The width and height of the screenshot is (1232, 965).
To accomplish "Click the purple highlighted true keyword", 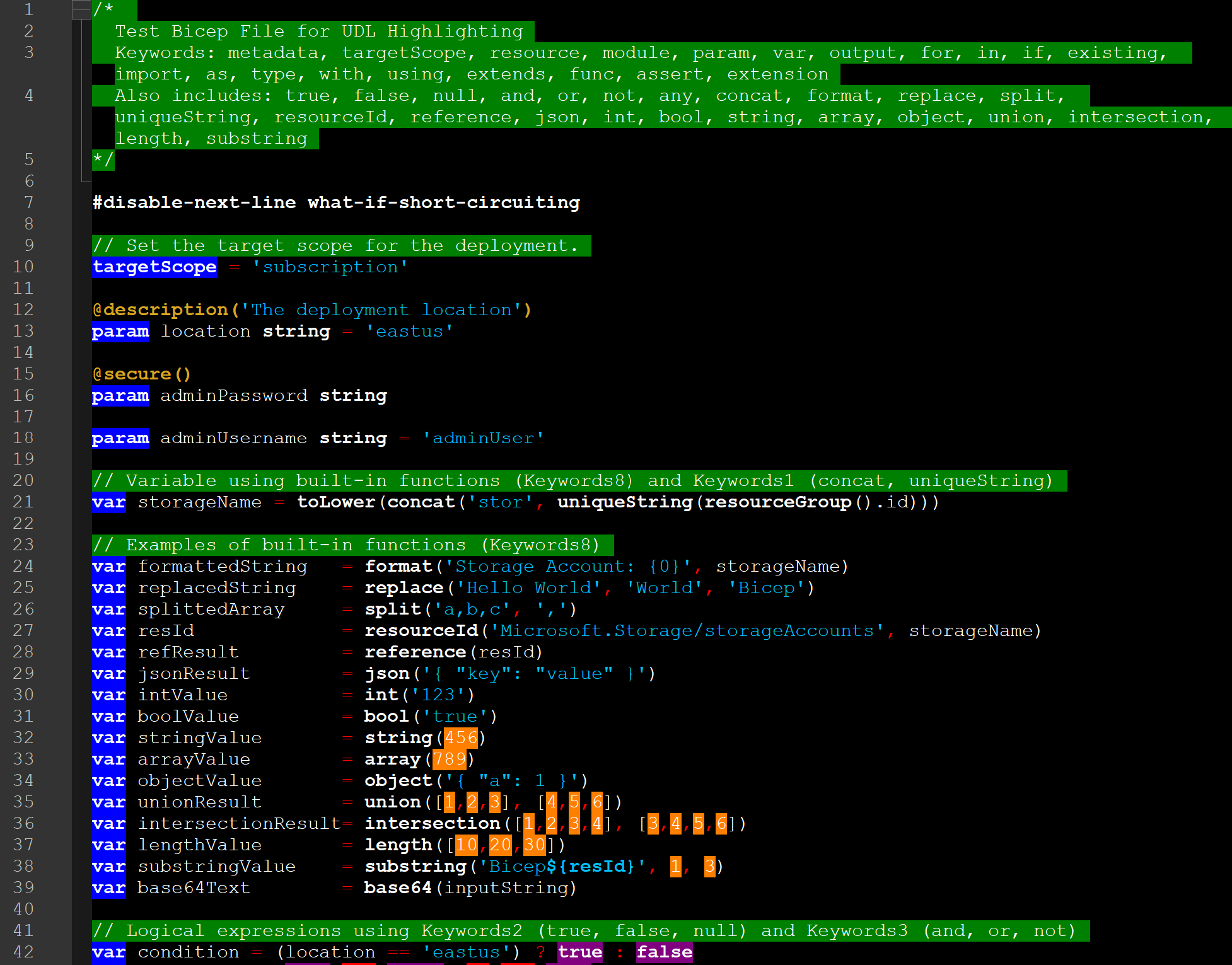I will click(580, 952).
